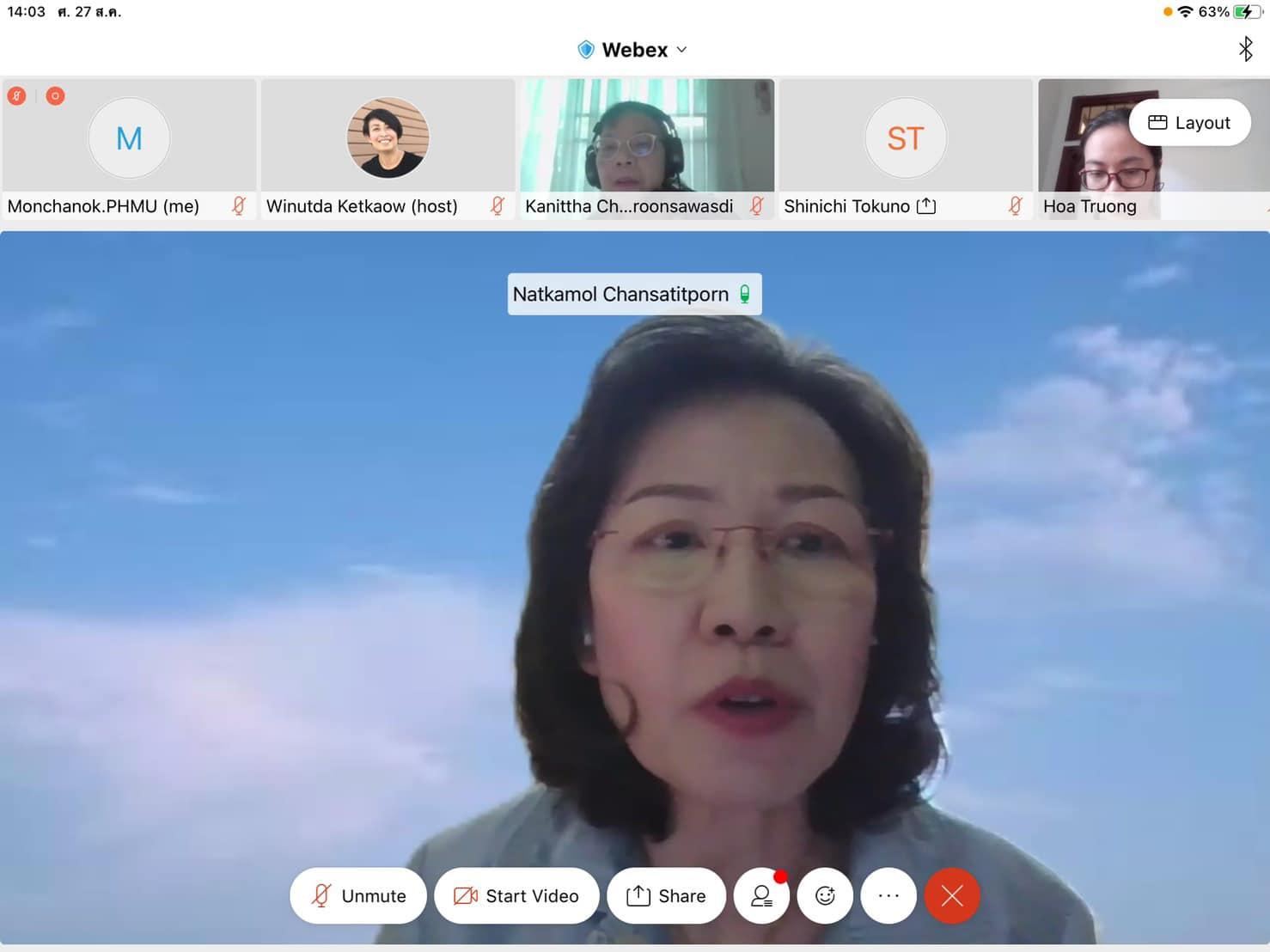Open the emoji reactions panel

(x=825, y=896)
